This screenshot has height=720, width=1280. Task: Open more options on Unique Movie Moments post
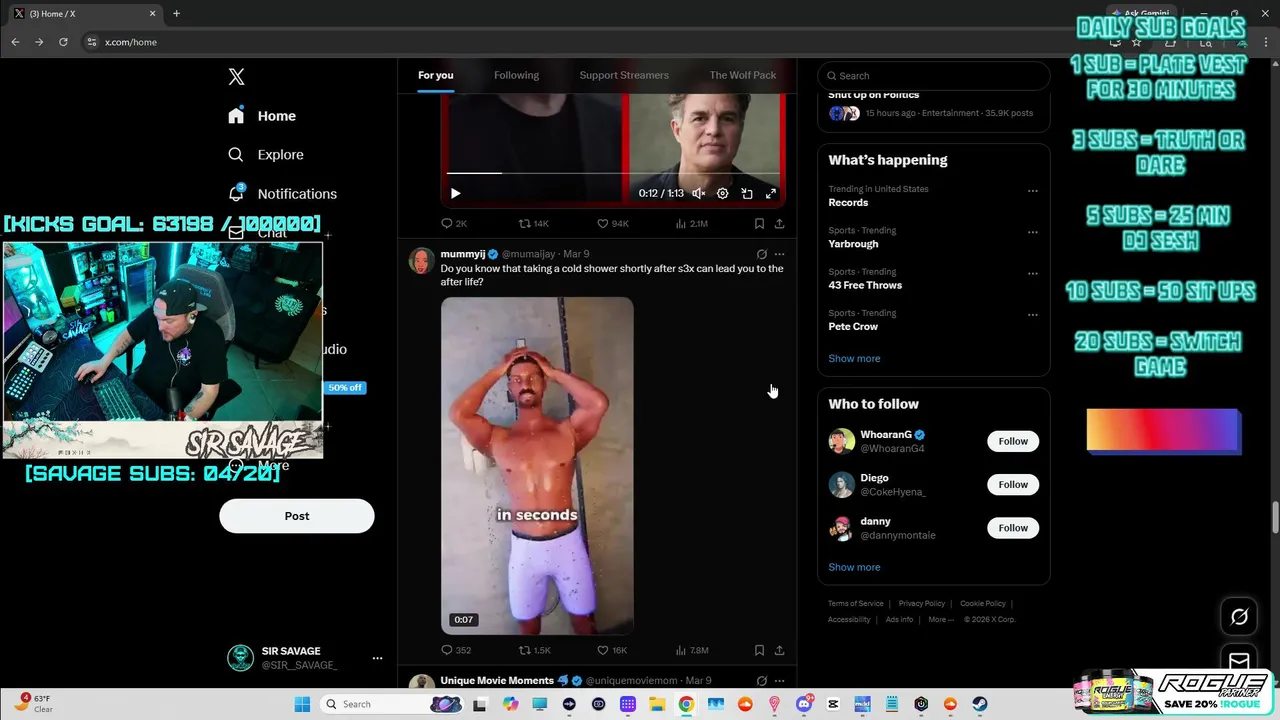(780, 681)
